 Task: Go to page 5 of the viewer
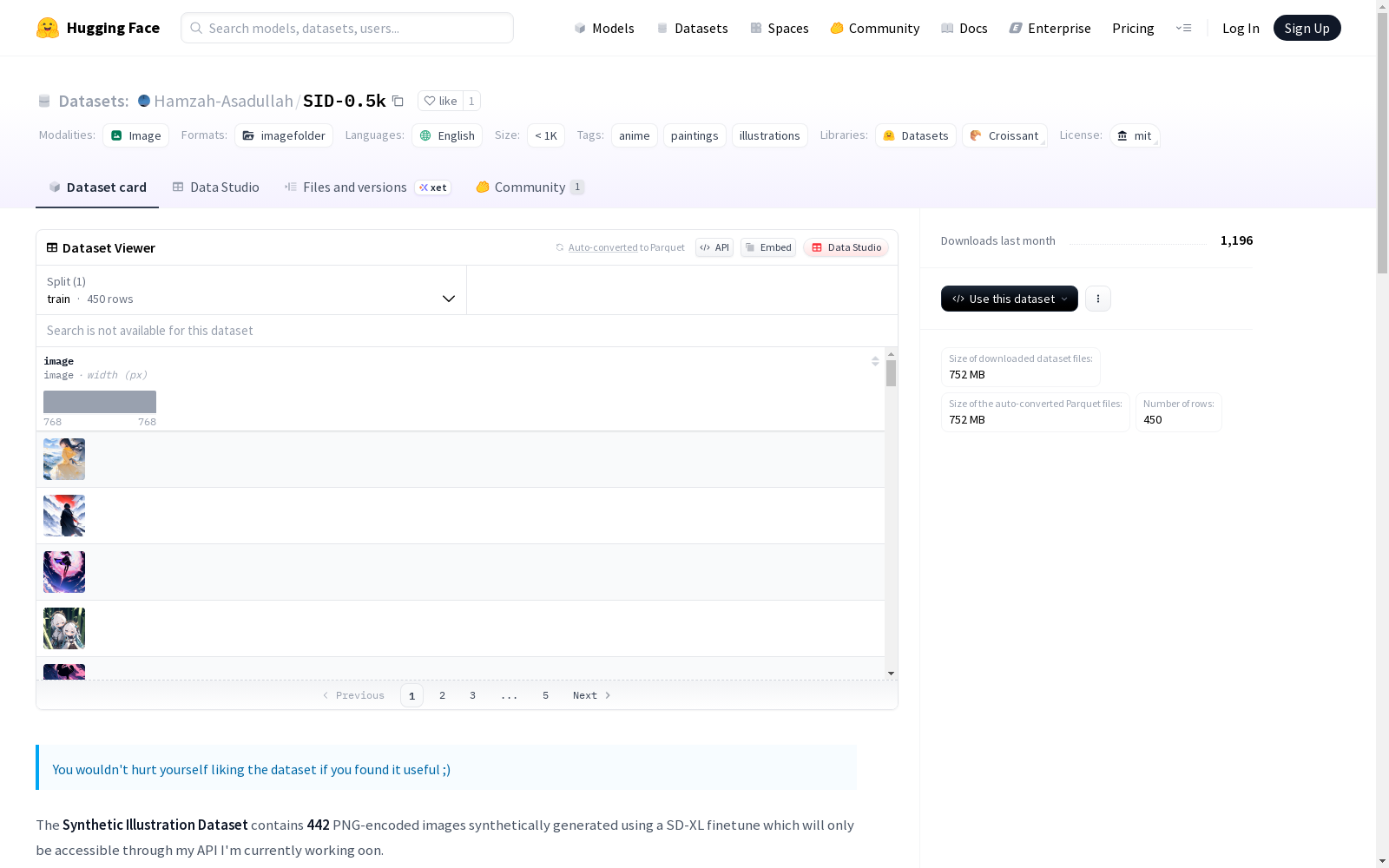(546, 695)
